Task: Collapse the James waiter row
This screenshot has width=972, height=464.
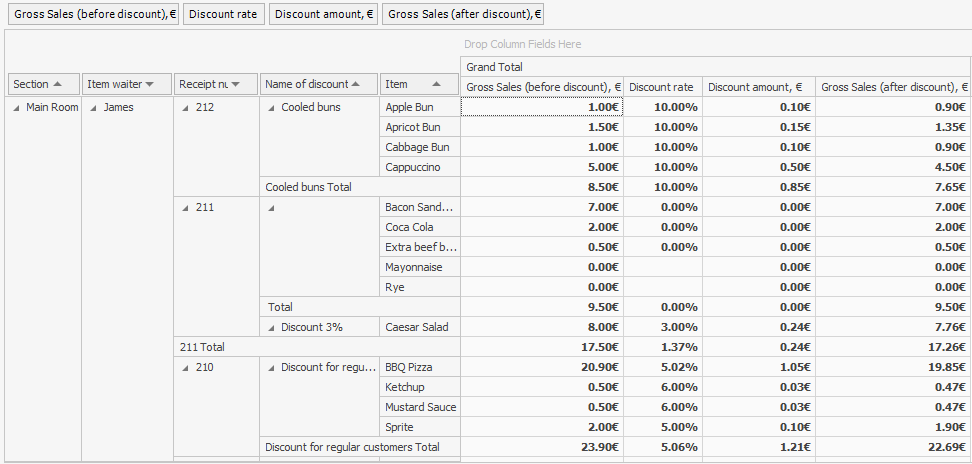Action: coord(93,107)
